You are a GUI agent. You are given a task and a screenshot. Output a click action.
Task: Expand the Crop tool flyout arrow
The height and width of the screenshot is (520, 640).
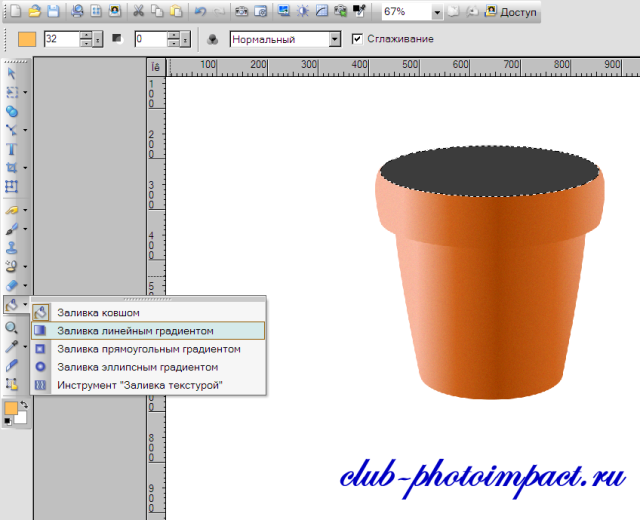pos(25,168)
